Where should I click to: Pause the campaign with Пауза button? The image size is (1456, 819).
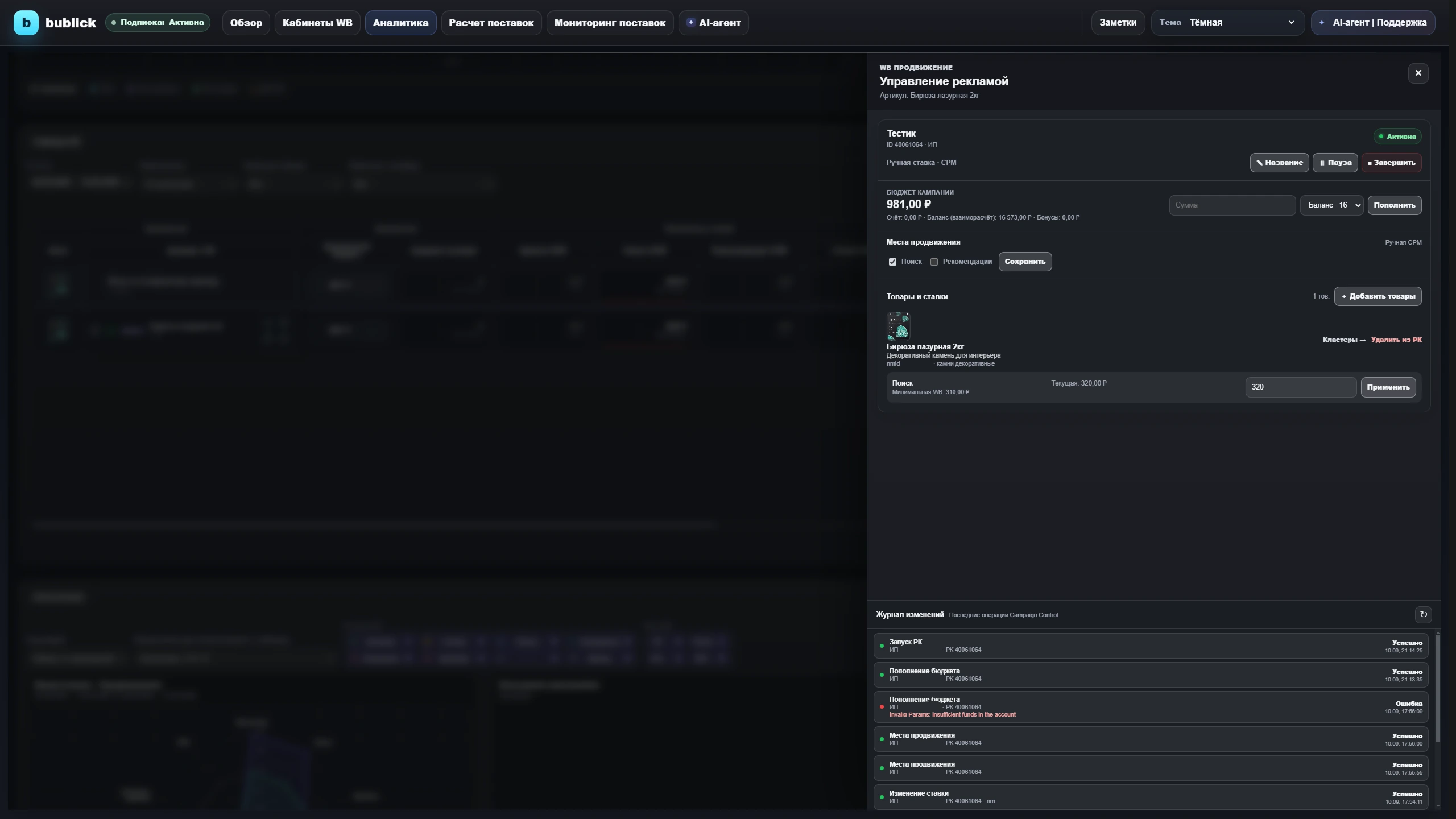(1335, 163)
